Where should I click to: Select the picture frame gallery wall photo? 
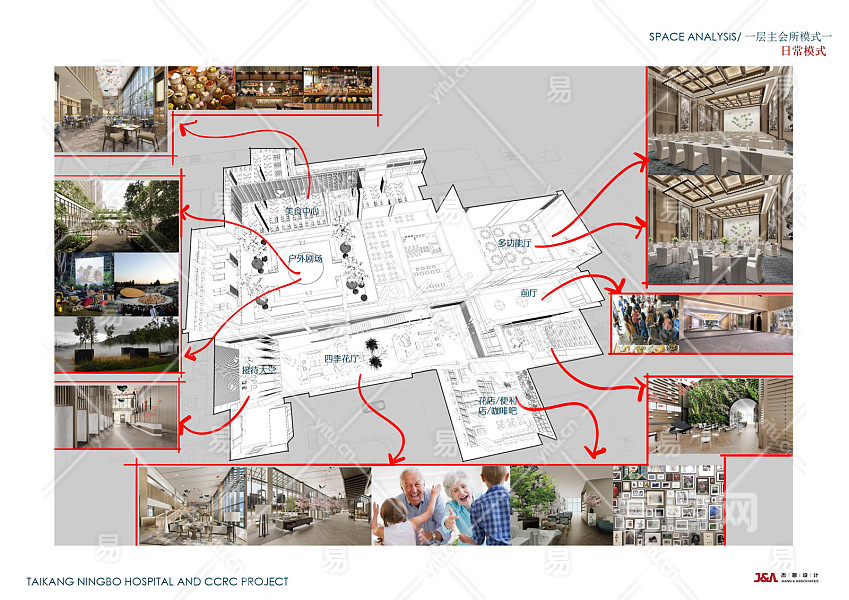click(669, 506)
